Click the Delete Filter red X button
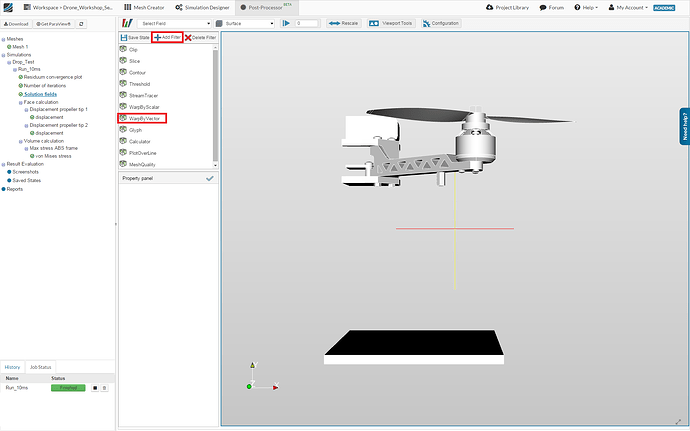690x431 pixels. click(x=201, y=37)
